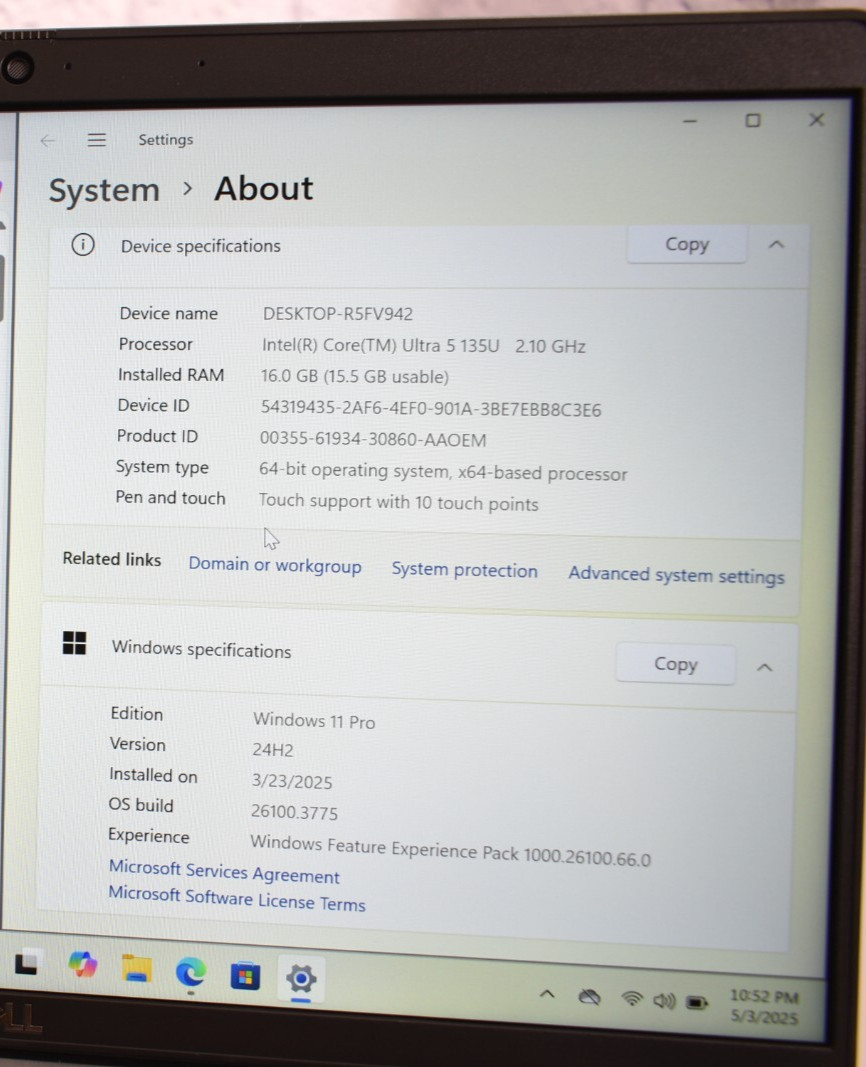This screenshot has height=1067, width=866.
Task: Click the volume speaker tray icon
Action: (x=664, y=1000)
